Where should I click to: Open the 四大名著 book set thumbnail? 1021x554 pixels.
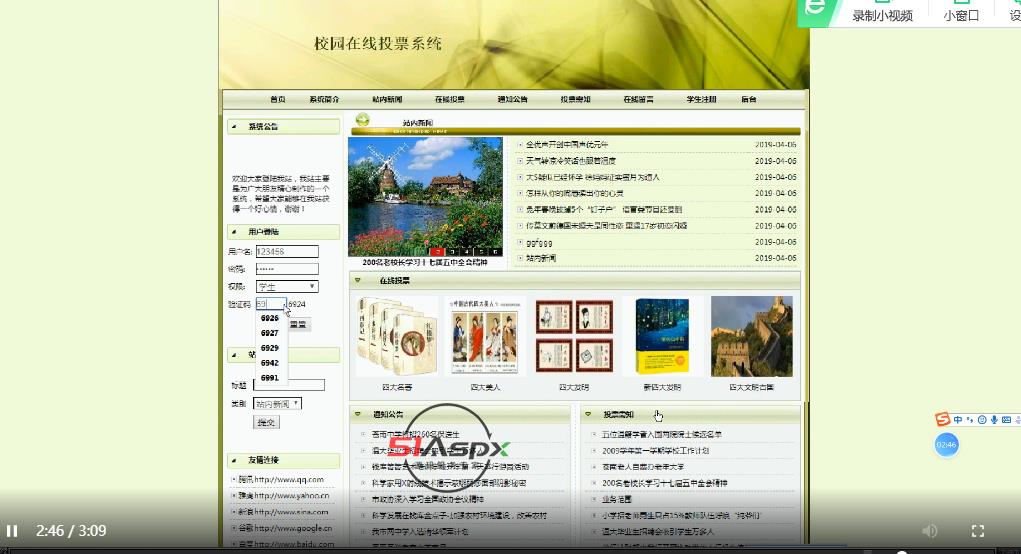pyautogui.click(x=397, y=337)
